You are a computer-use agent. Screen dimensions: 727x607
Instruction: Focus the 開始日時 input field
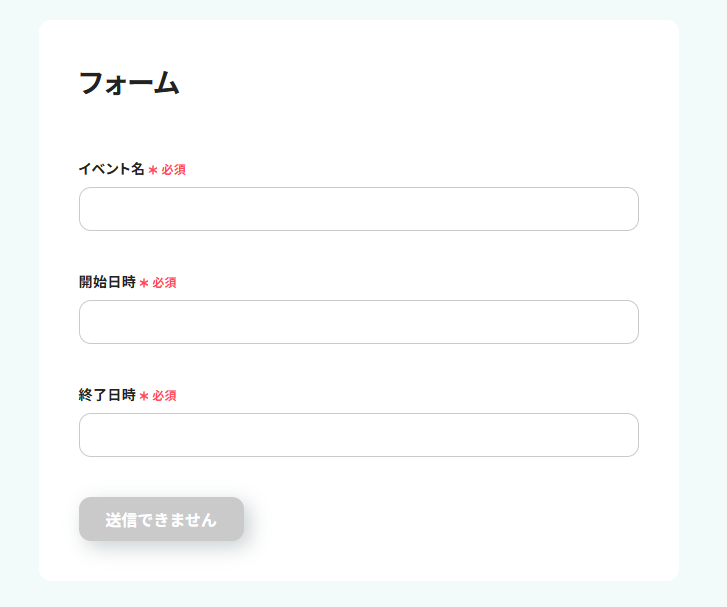coord(358,322)
